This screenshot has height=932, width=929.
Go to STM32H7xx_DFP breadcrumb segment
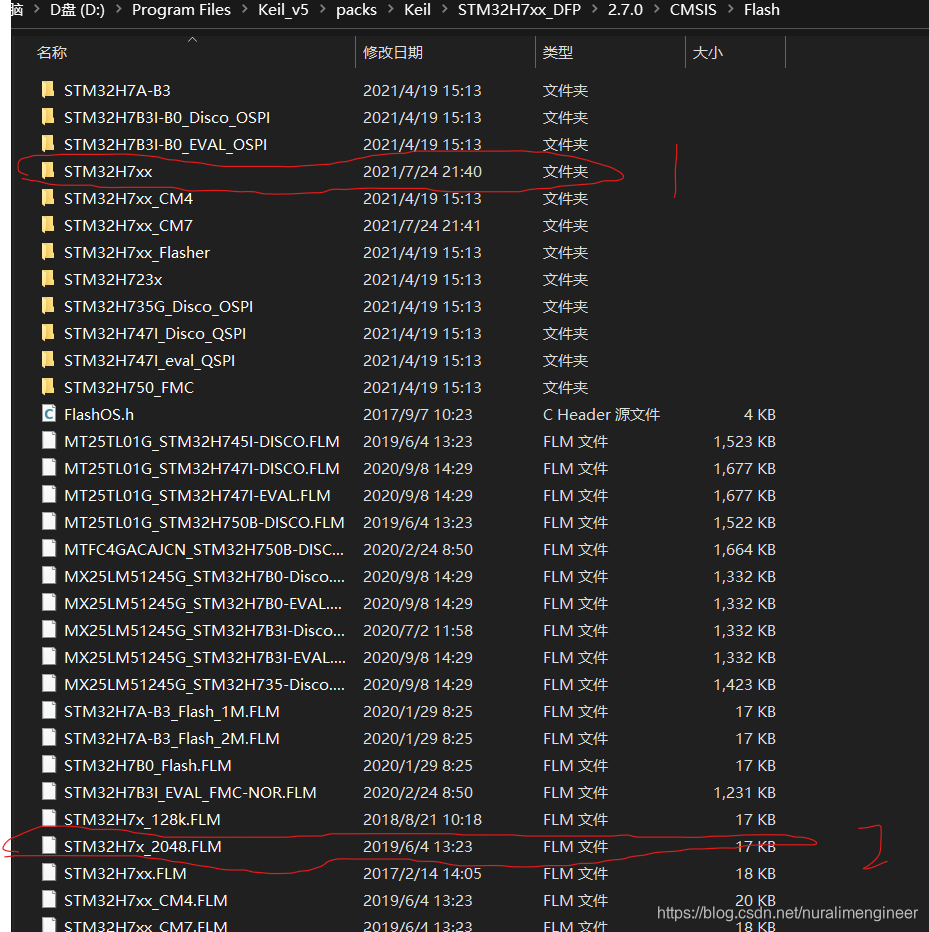pos(519,10)
